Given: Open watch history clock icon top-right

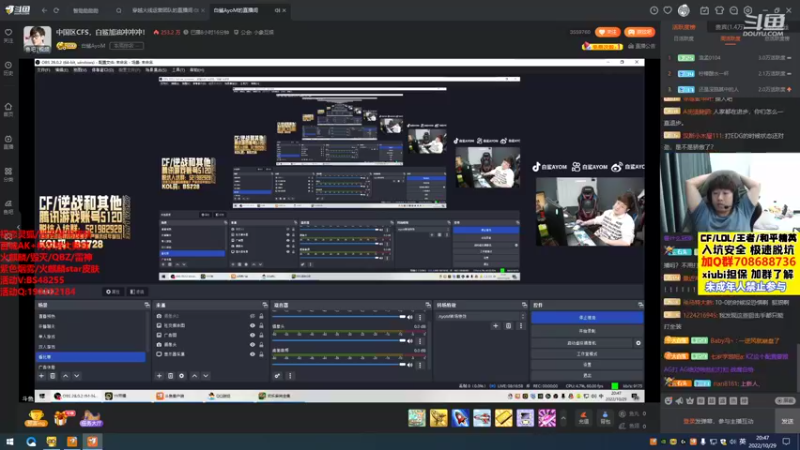Looking at the screenshot, I should (x=654, y=10).
